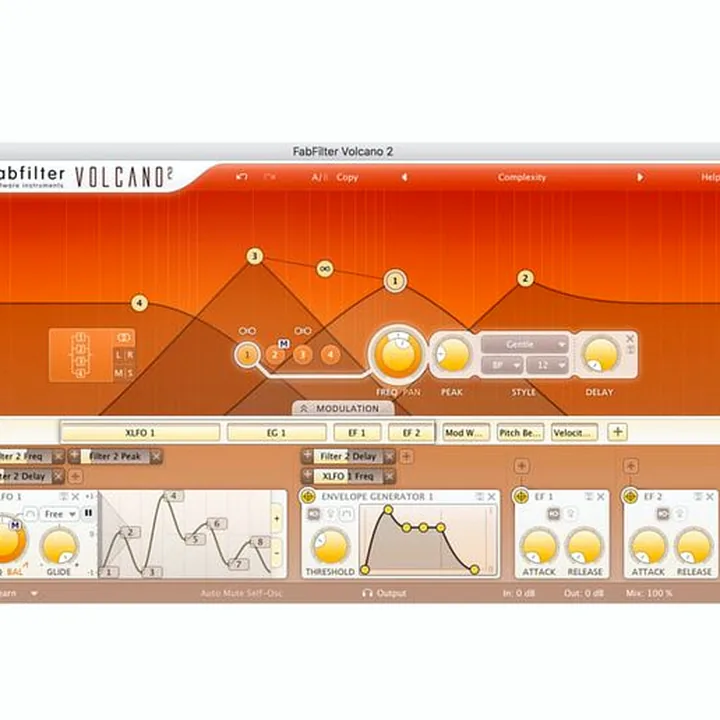The height and width of the screenshot is (720, 720).
Task: Select the EF 1 source tab
Action: click(x=357, y=433)
